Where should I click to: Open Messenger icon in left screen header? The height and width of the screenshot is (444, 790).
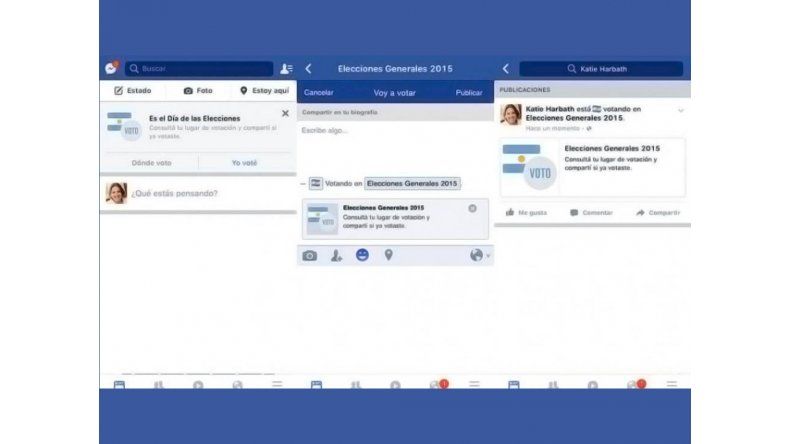(111, 68)
